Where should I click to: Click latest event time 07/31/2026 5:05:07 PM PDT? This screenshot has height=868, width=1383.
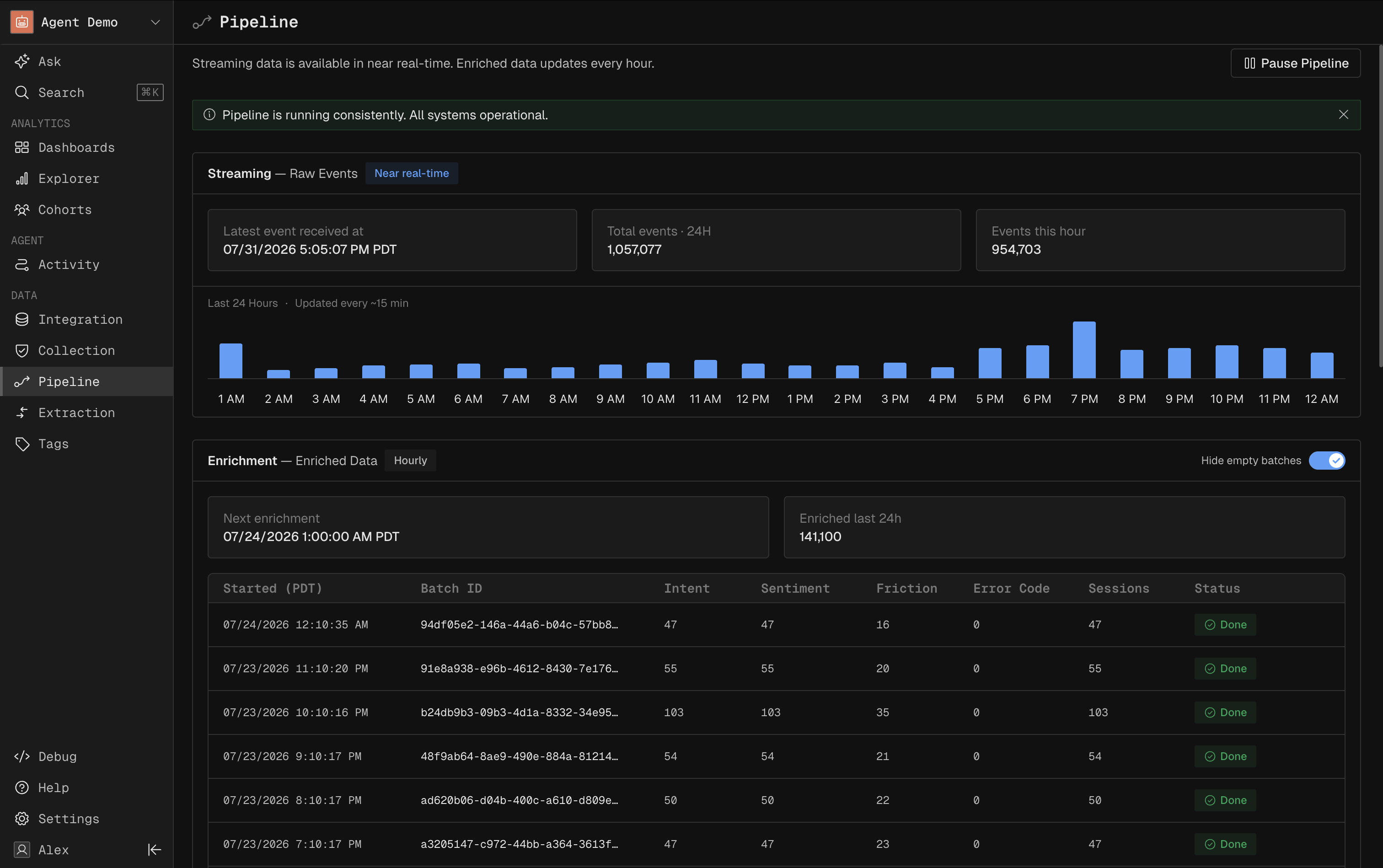(310, 249)
